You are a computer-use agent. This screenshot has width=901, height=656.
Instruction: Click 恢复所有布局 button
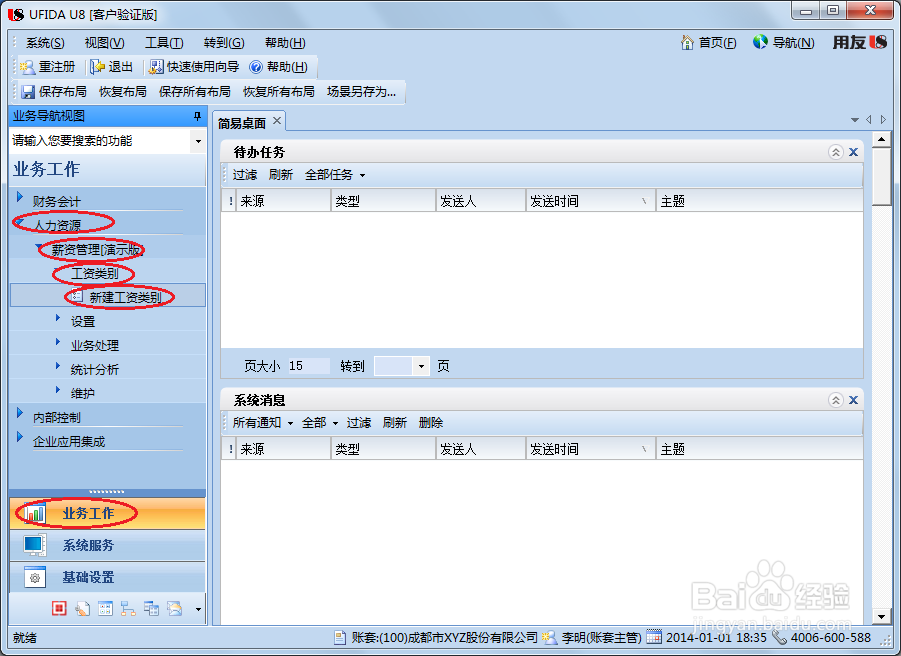click(279, 92)
